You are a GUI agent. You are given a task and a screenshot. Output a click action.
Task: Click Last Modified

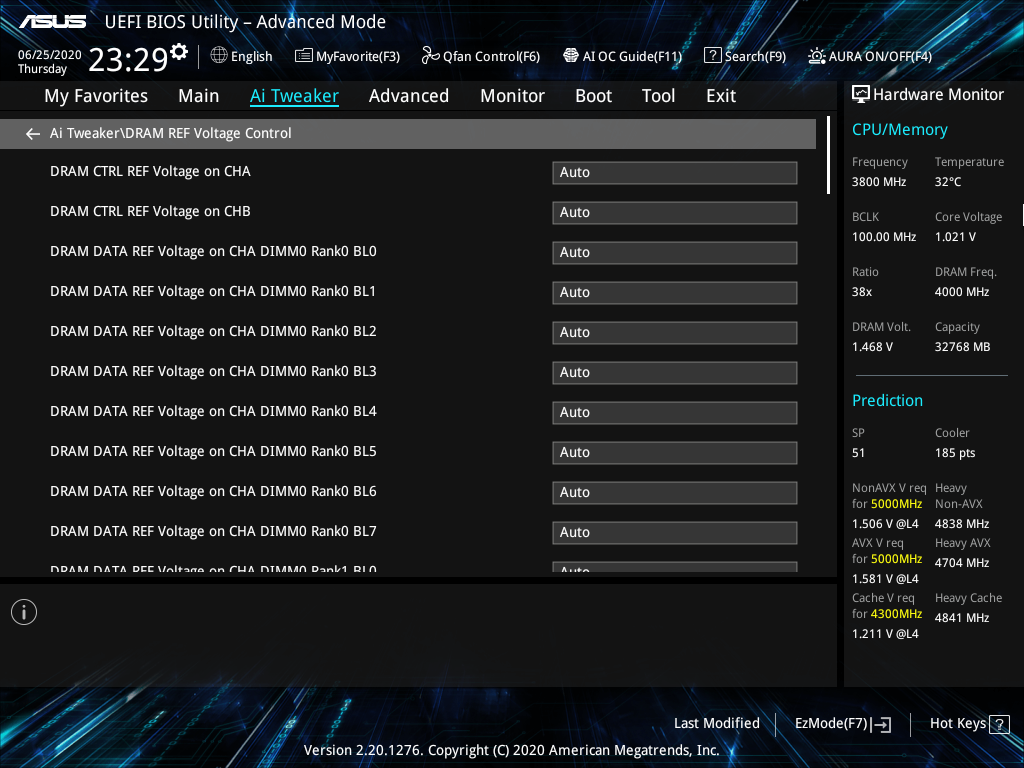pos(716,724)
